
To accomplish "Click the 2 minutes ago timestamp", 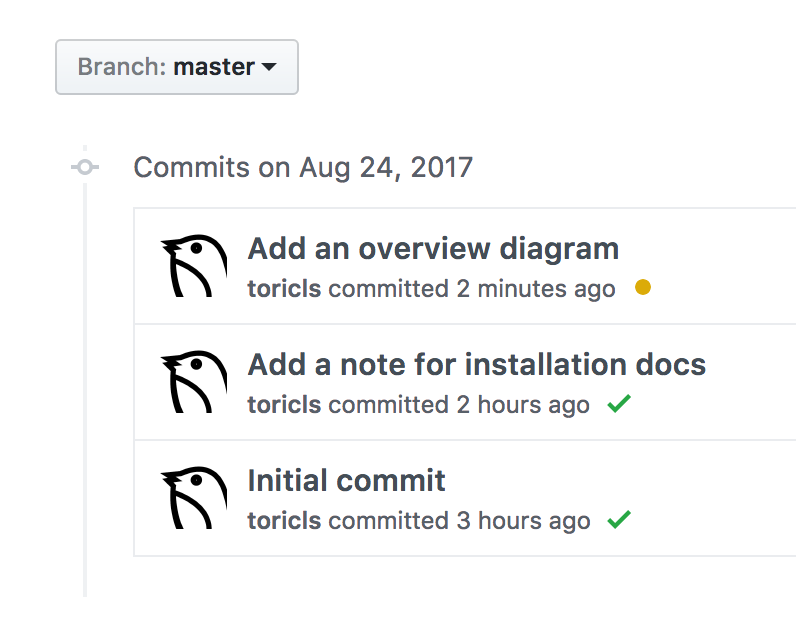I will tap(535, 290).
